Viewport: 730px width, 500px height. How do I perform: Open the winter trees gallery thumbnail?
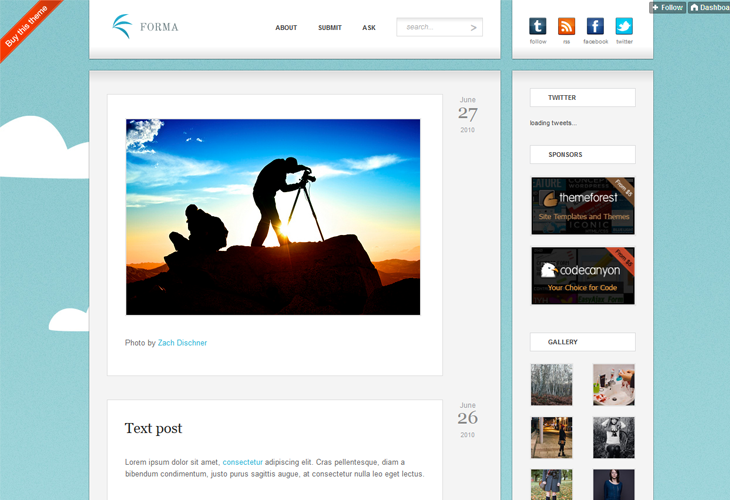[551, 385]
